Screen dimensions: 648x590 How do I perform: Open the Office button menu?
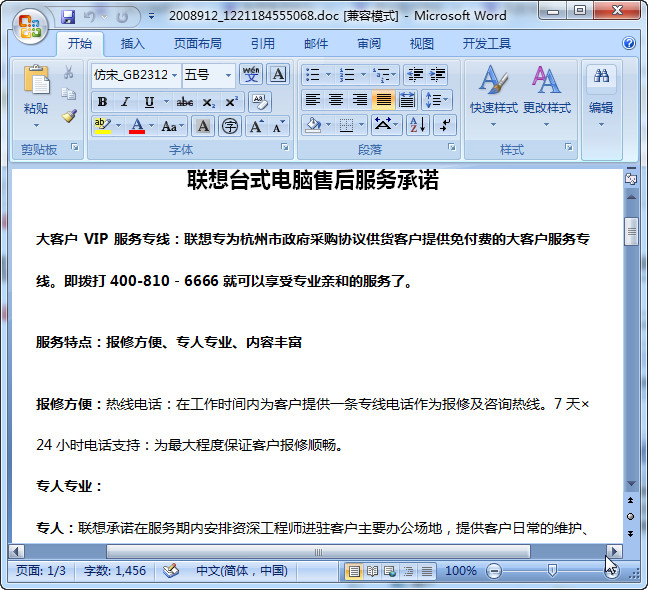[x=30, y=26]
